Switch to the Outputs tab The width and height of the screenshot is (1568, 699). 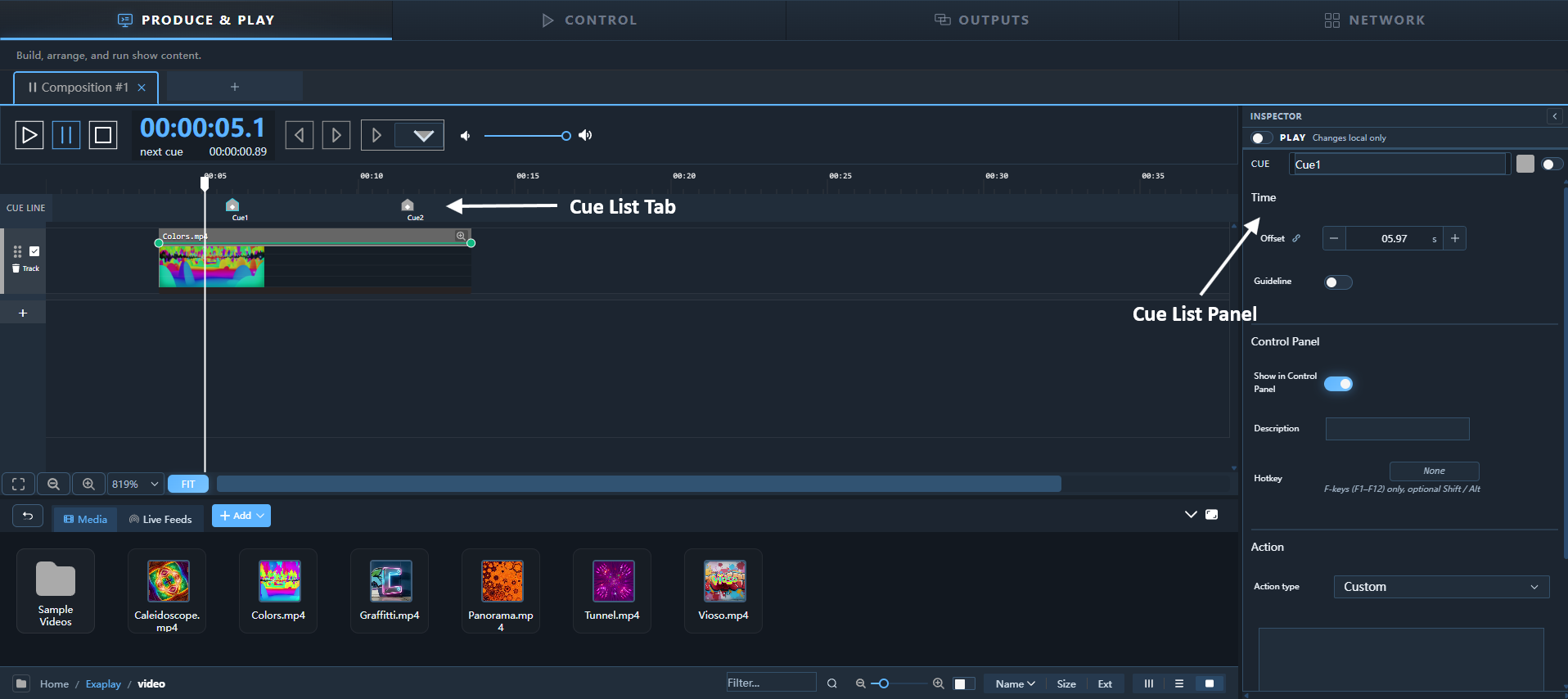pyautogui.click(x=982, y=20)
